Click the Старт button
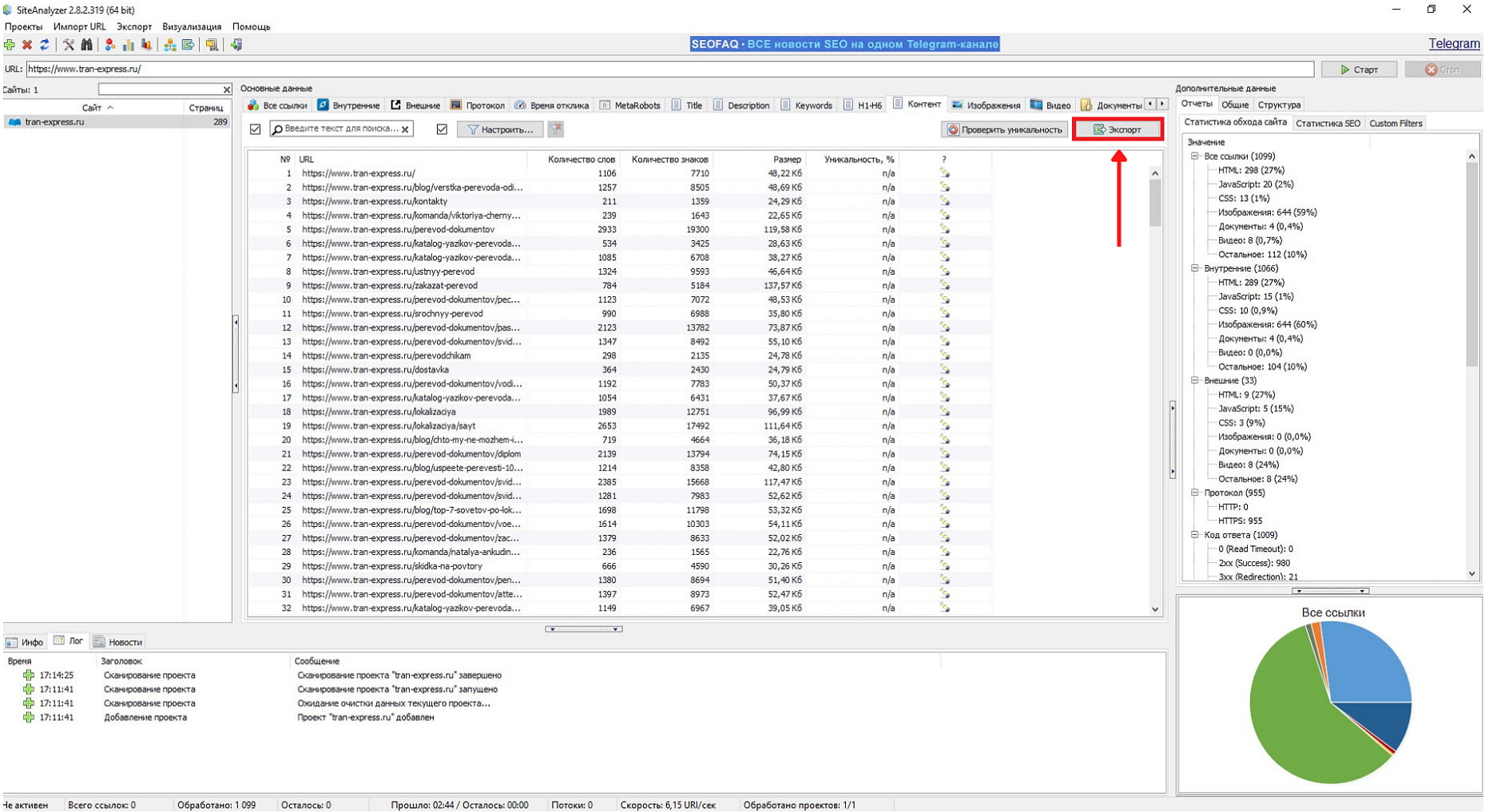Screen dimensions: 1485x812 [x=1360, y=69]
